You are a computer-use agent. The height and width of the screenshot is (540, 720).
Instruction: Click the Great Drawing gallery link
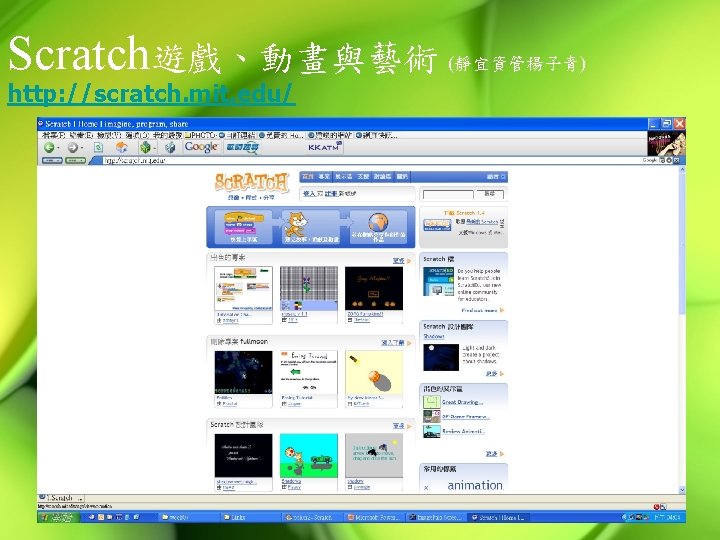point(462,402)
